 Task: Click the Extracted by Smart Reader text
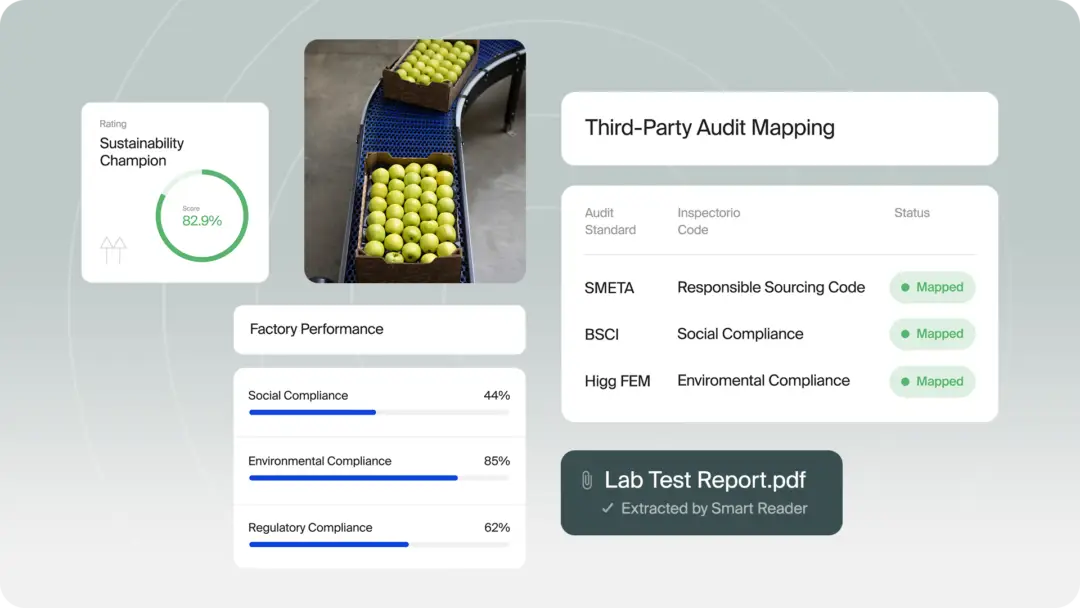(714, 508)
